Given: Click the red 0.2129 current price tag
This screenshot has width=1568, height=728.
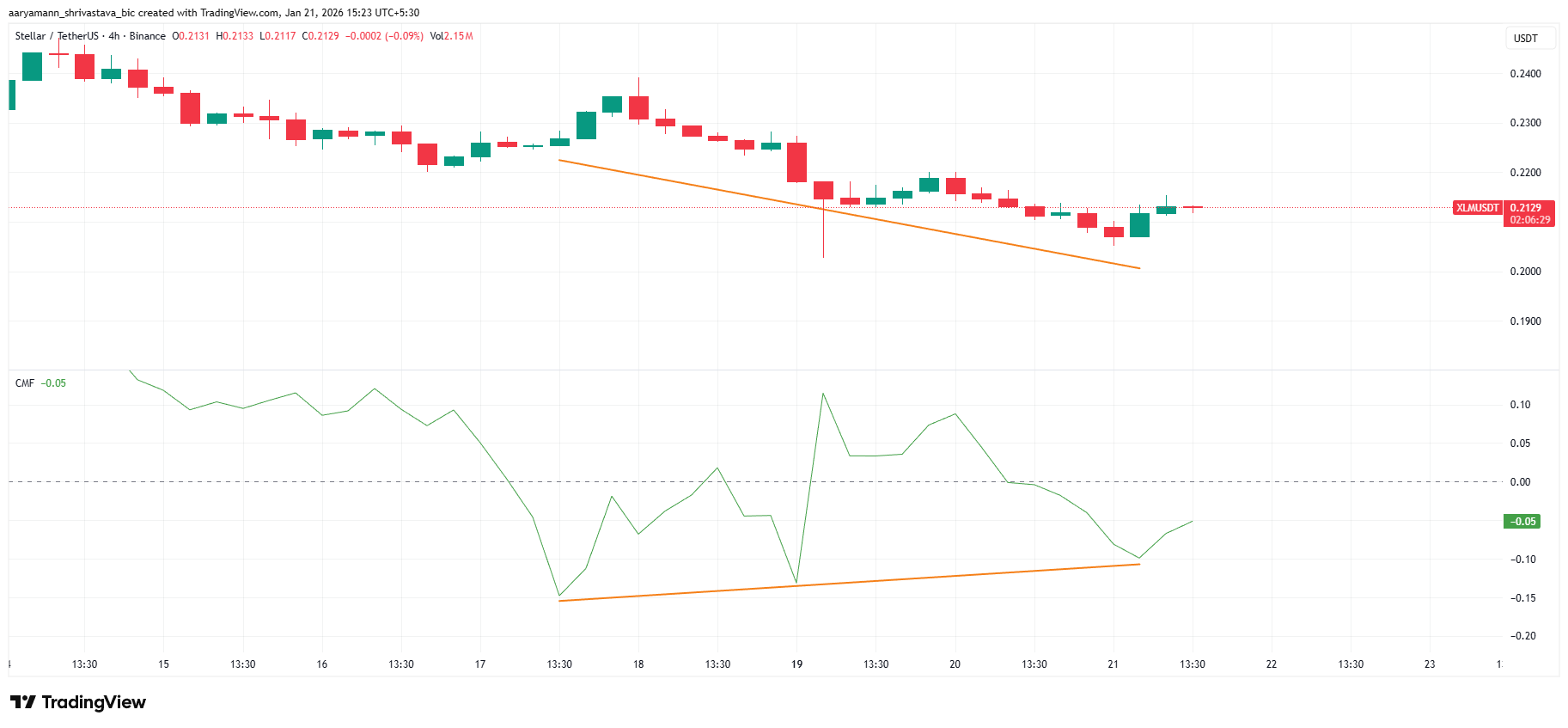Looking at the screenshot, I should click(x=1526, y=208).
